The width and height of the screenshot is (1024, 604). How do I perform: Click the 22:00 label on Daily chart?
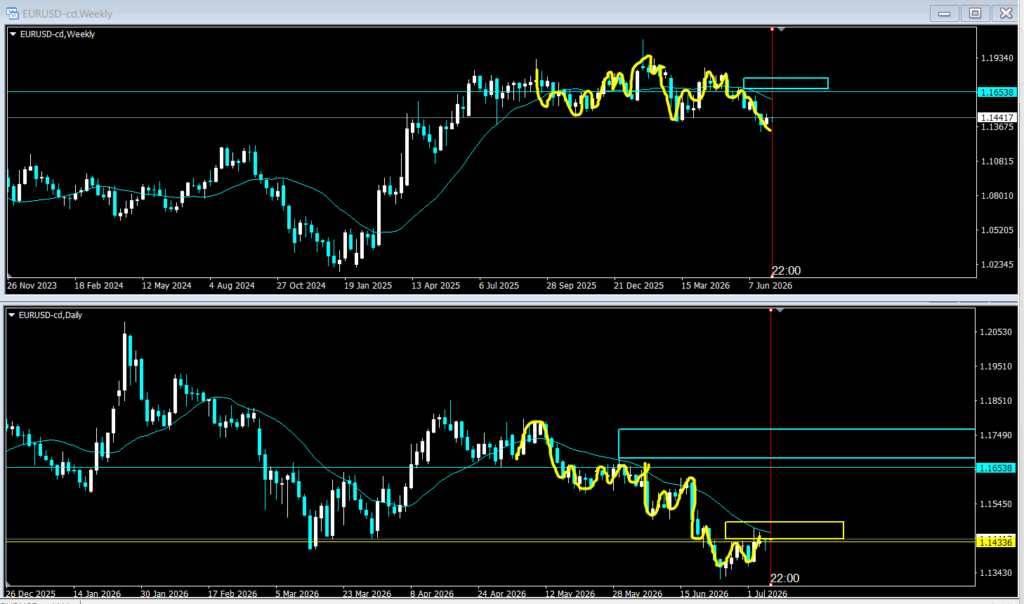point(784,578)
